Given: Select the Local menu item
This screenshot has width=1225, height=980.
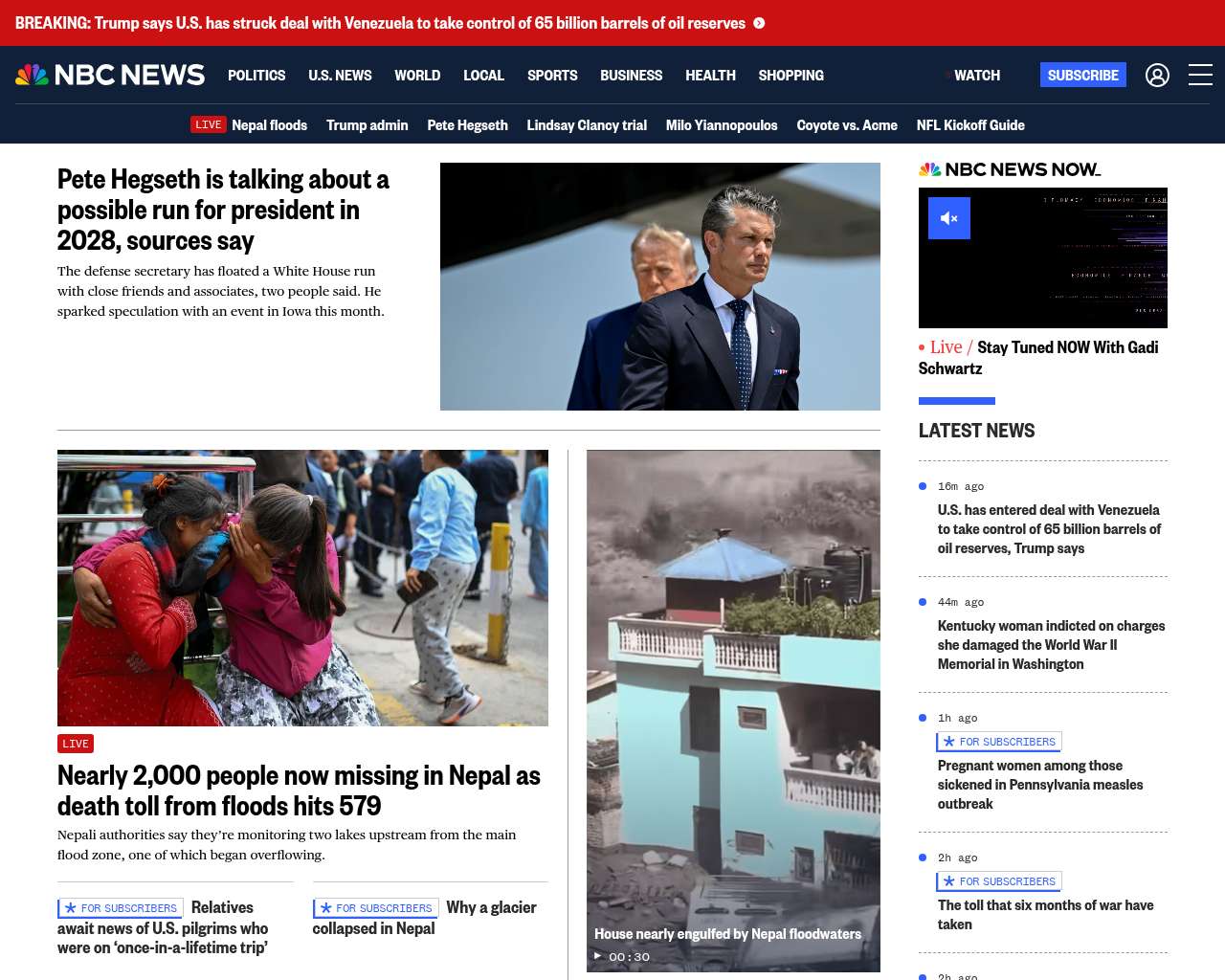Looking at the screenshot, I should tap(483, 75).
